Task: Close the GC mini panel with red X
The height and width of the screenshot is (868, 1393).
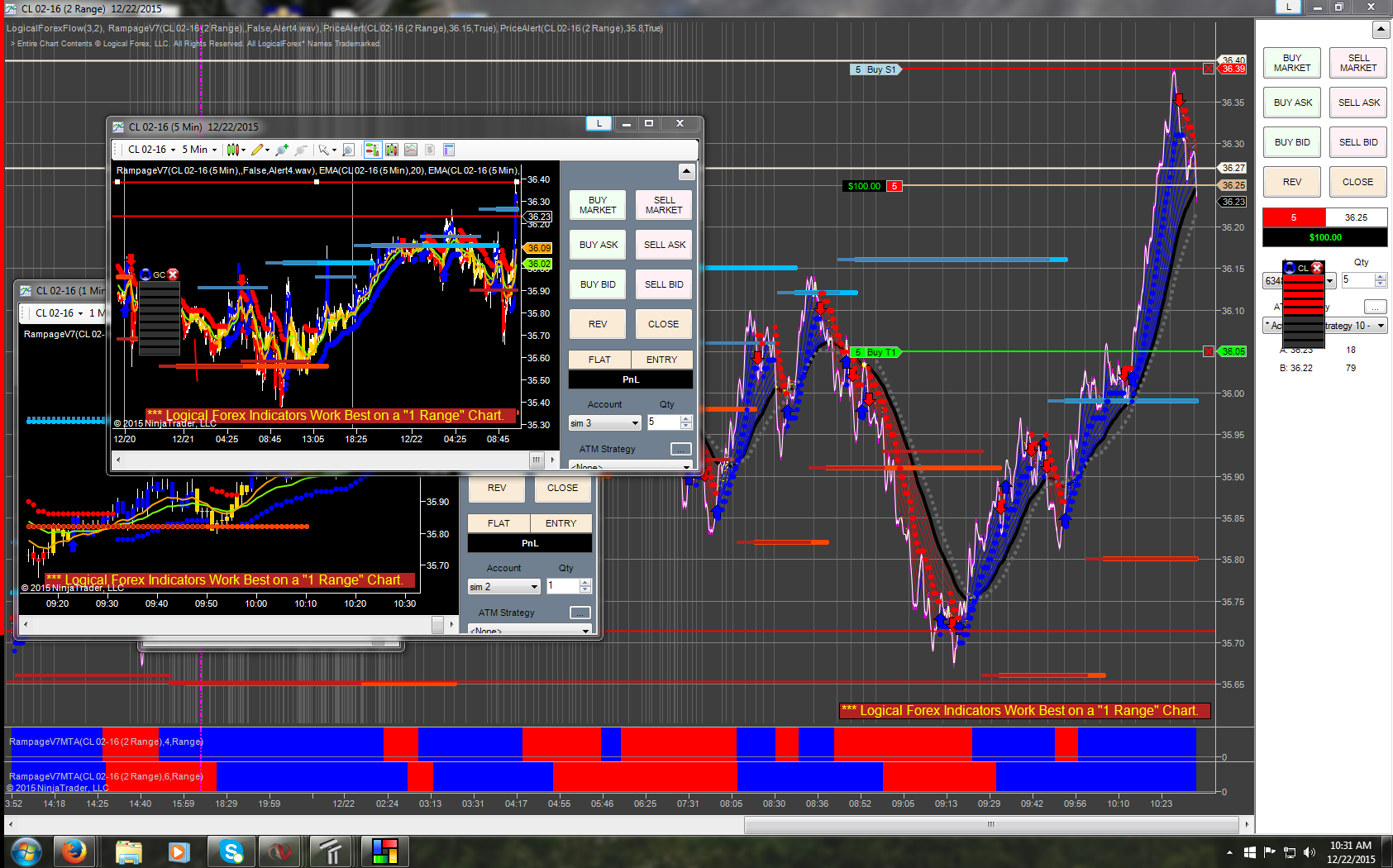Action: point(173,274)
